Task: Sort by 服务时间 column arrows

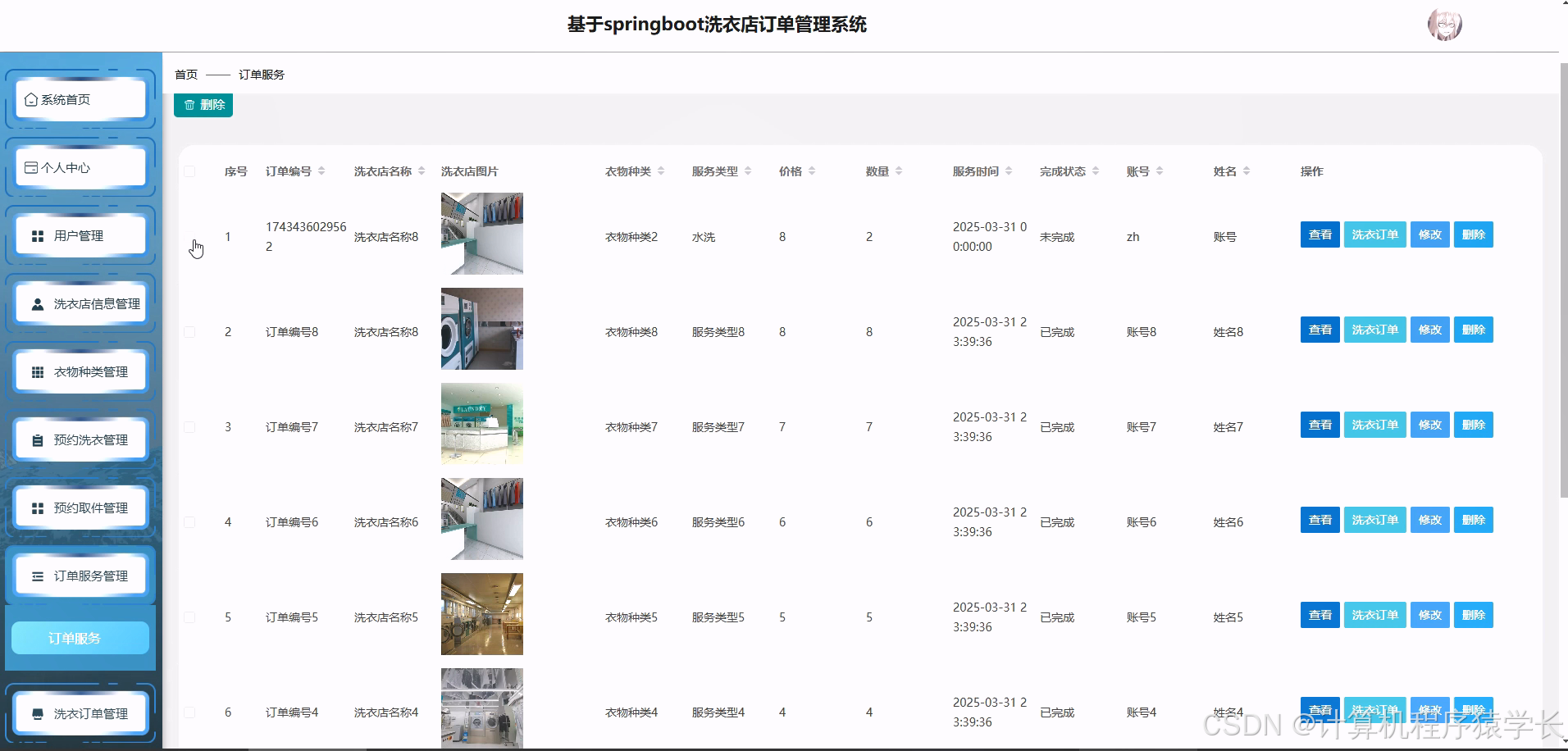Action: pos(1009,171)
